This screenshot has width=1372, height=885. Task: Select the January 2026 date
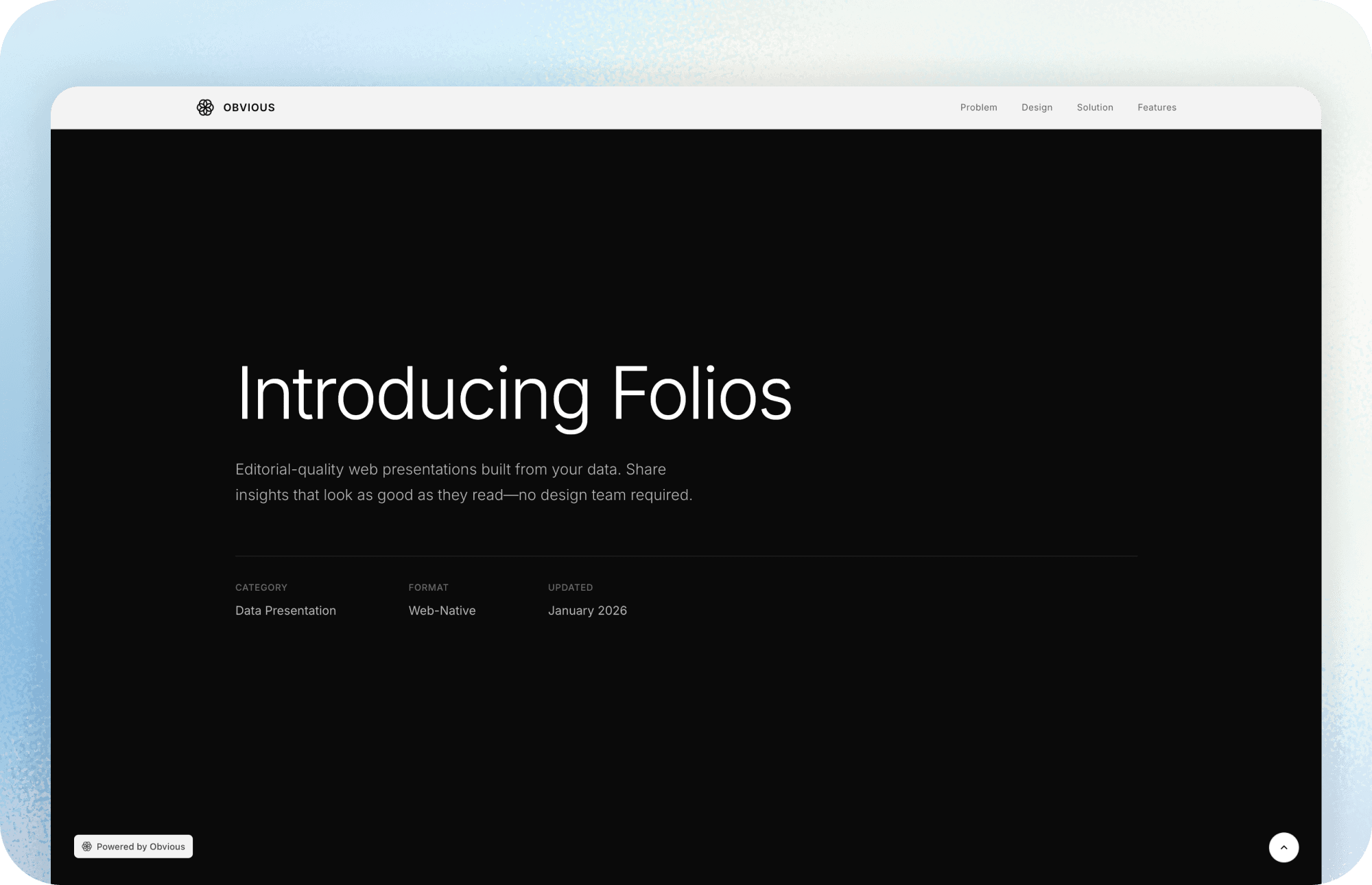587,611
